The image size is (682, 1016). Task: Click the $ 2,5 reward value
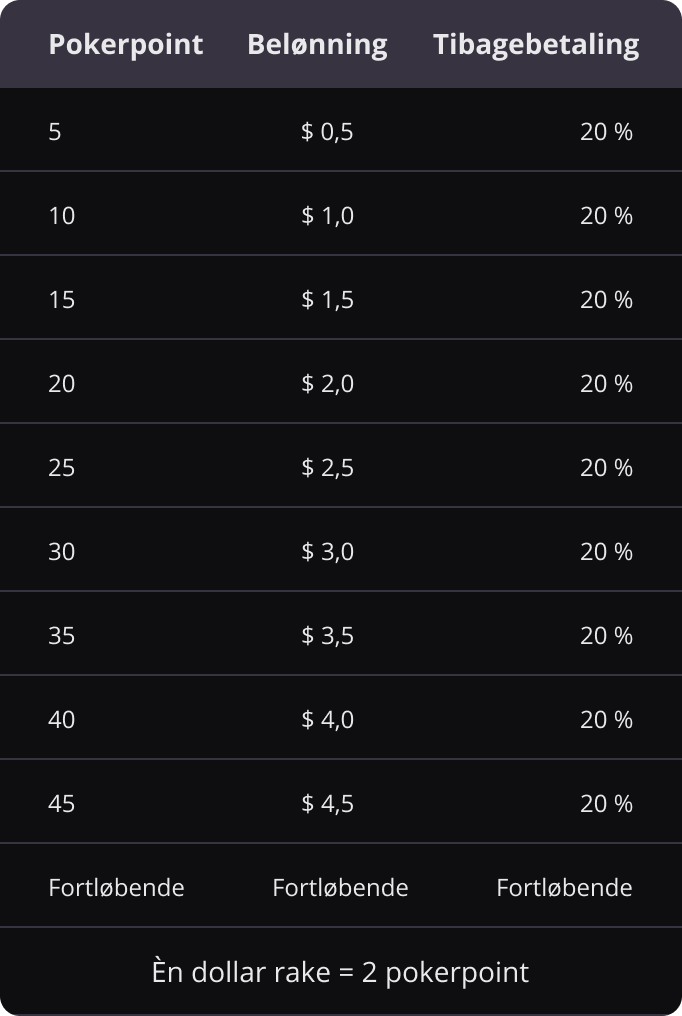327,467
